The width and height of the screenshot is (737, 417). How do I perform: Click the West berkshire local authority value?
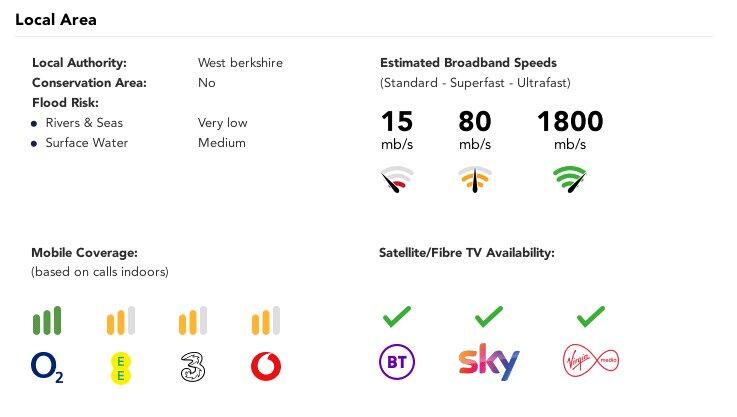click(240, 62)
